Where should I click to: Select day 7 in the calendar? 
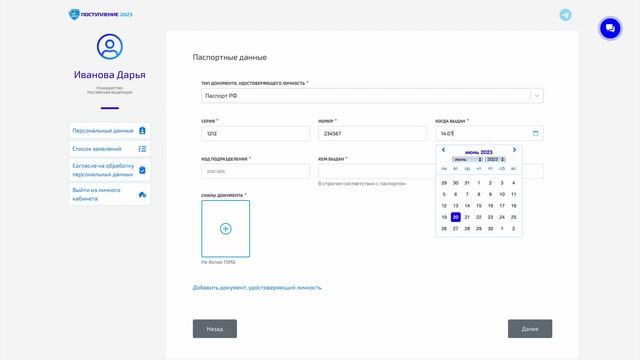coord(467,194)
